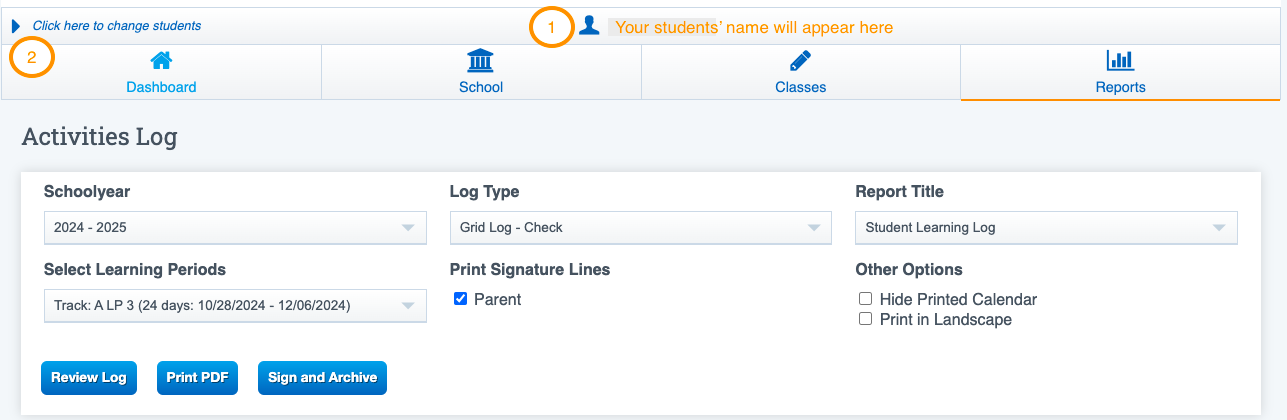Expand the Log Type dropdown
The height and width of the screenshot is (420, 1287).
(640, 228)
